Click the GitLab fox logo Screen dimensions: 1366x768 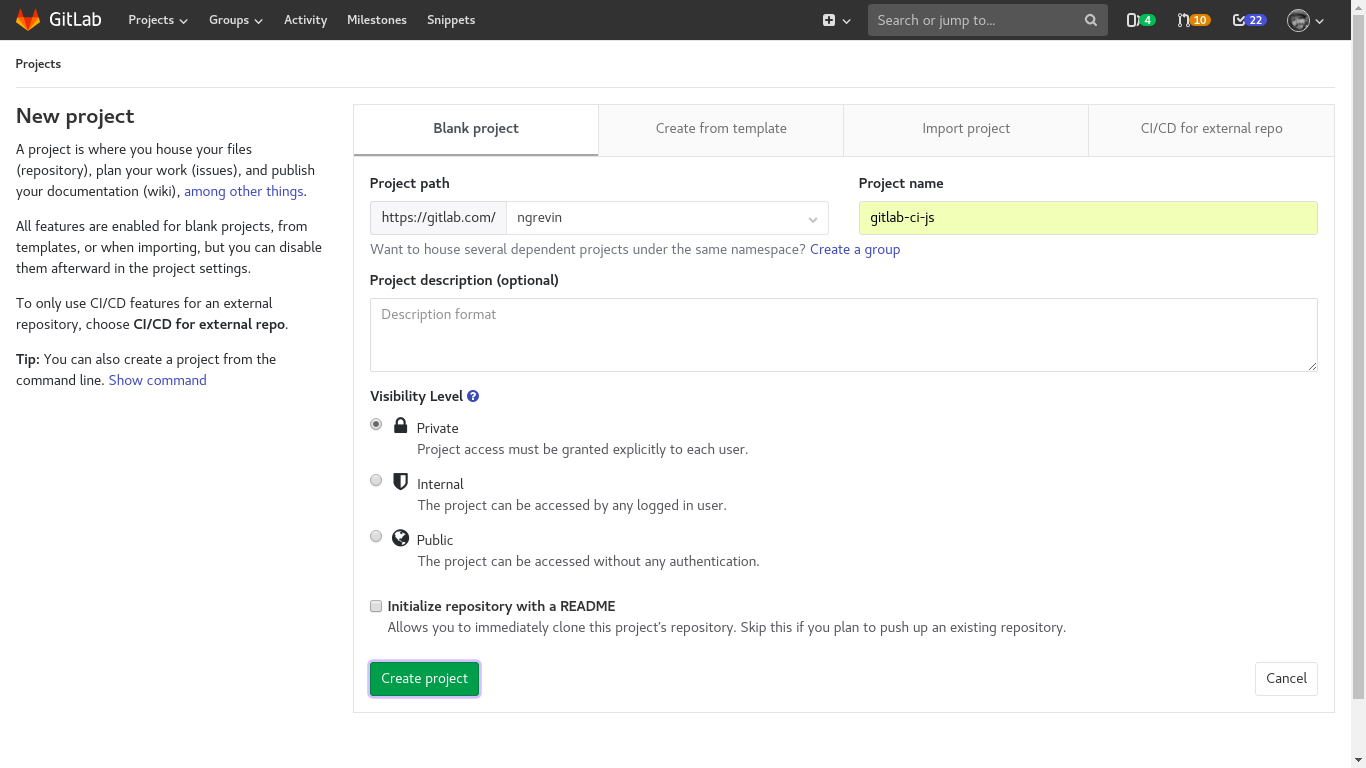(27, 19)
